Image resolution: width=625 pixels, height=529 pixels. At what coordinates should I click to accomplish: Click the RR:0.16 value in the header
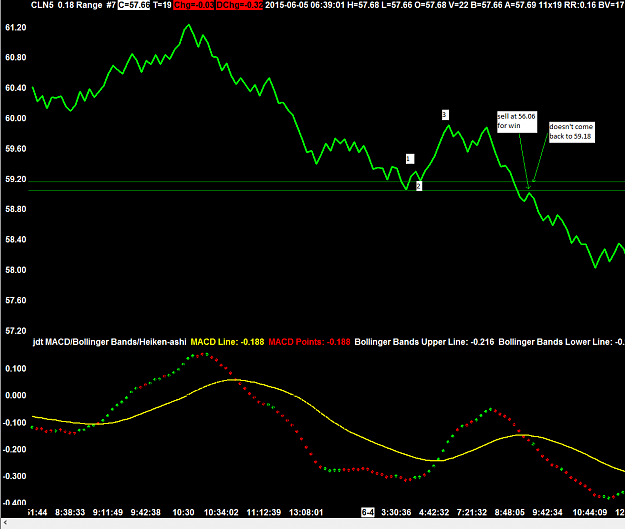click(580, 5)
